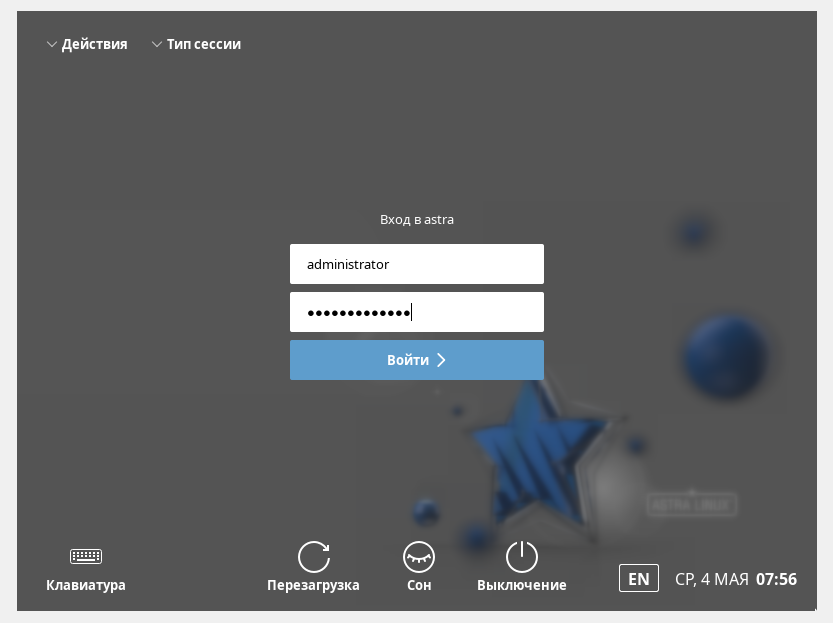Screen dimensions: 833x623
Task: Switch the EN keyboard layout indicator
Action: point(639,578)
